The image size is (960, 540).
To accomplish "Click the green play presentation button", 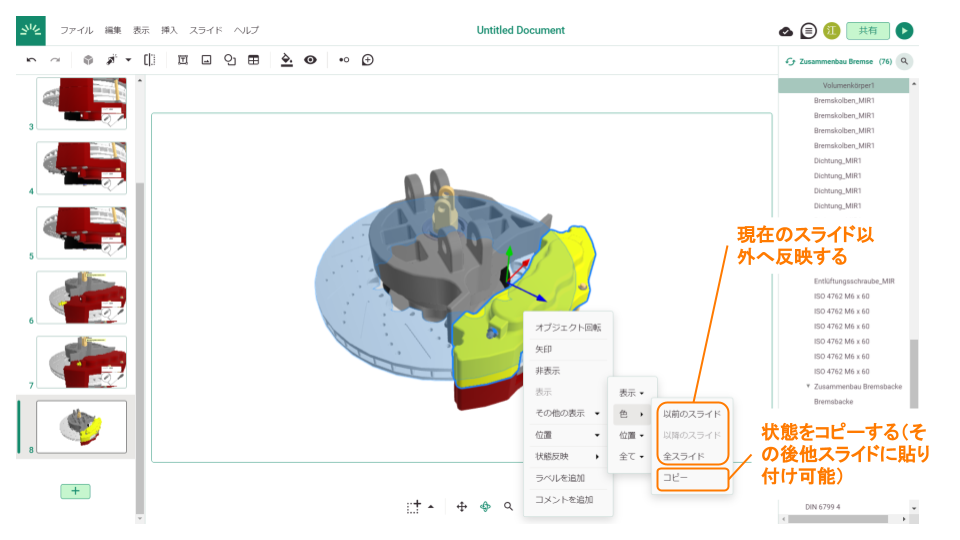I will (904, 31).
